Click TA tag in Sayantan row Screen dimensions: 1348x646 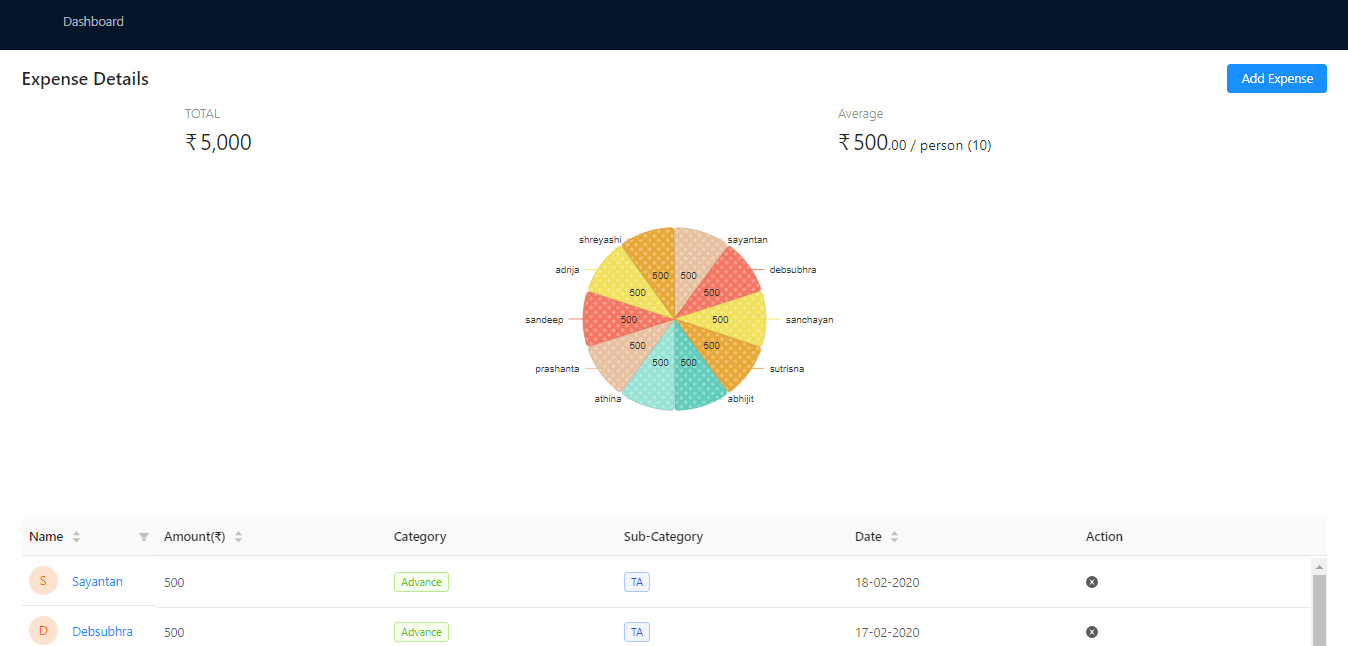click(637, 582)
